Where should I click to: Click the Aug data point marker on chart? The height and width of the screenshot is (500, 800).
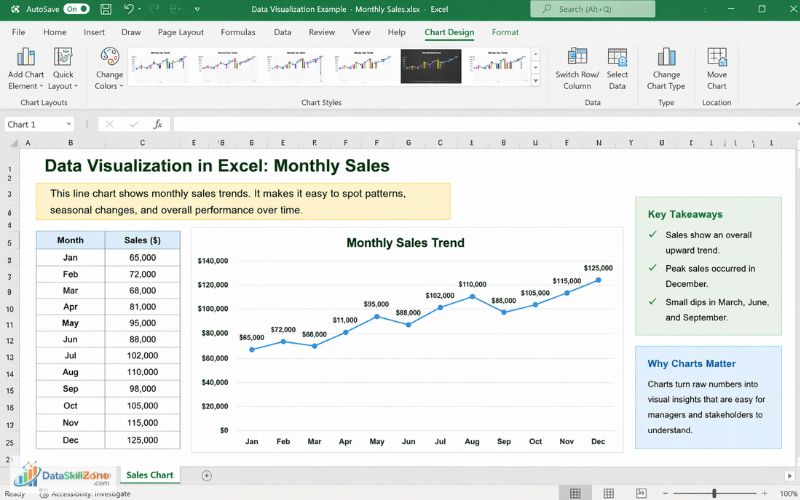click(472, 296)
